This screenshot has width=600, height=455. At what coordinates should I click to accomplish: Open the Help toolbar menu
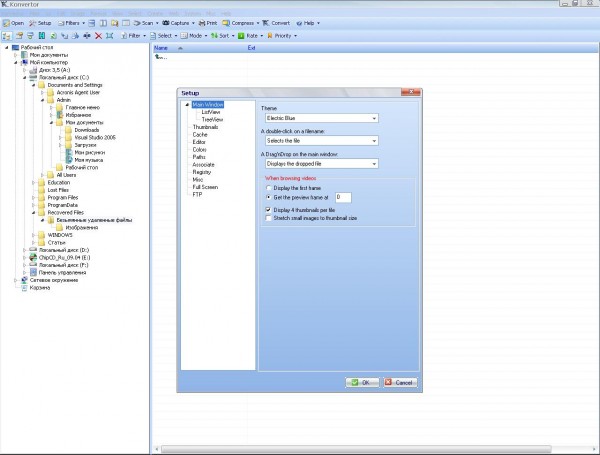pyautogui.click(x=308, y=23)
